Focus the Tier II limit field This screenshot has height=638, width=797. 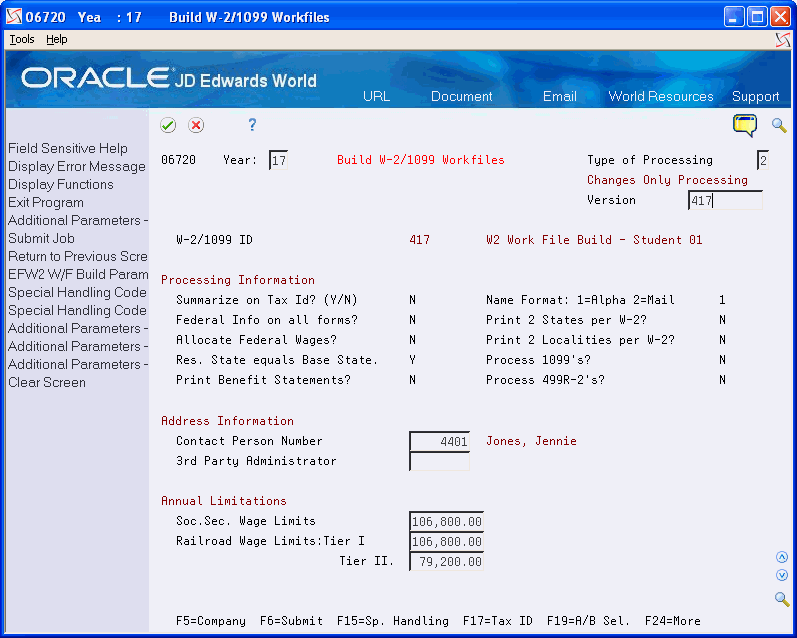tap(446, 561)
